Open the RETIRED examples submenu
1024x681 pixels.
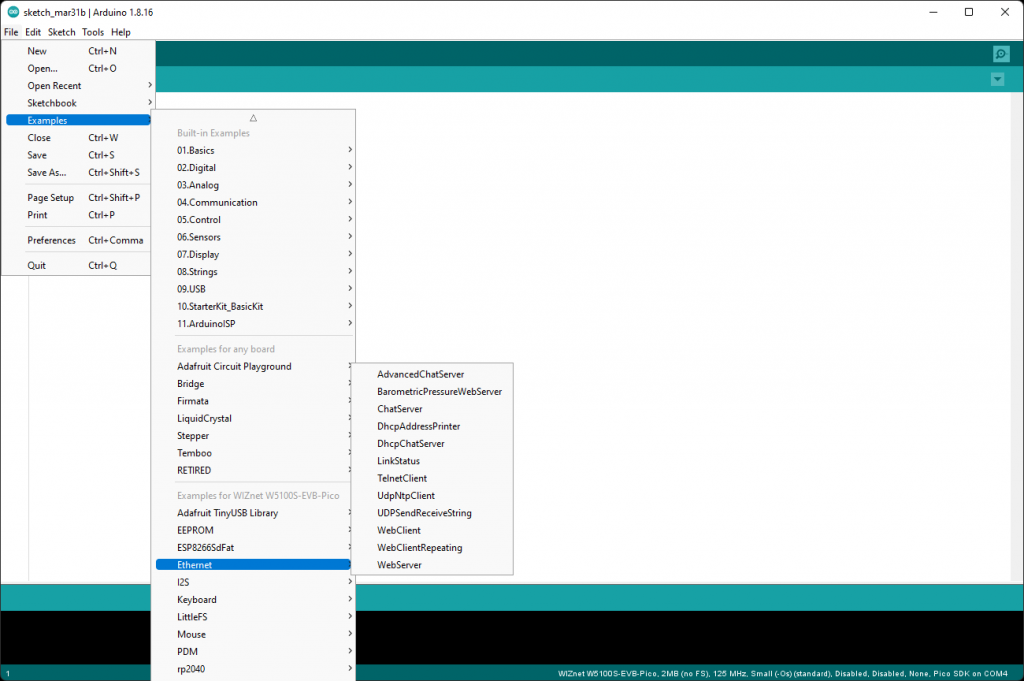(253, 470)
